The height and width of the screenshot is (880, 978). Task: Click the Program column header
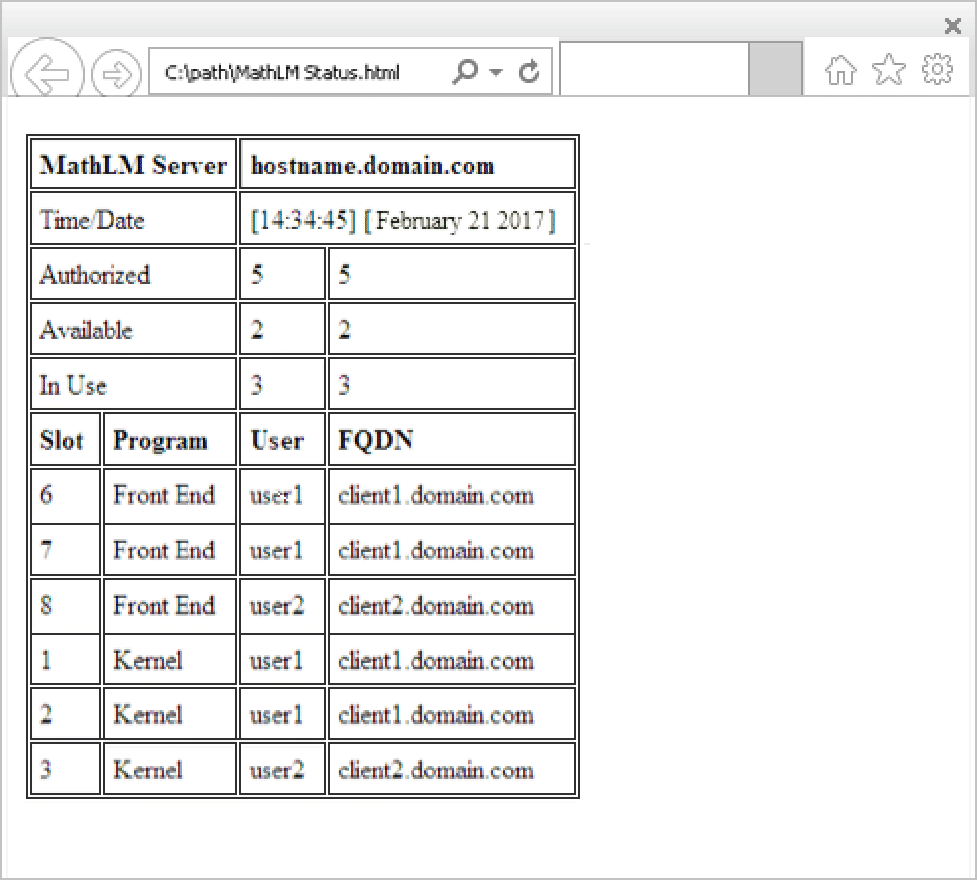pyautogui.click(x=169, y=441)
